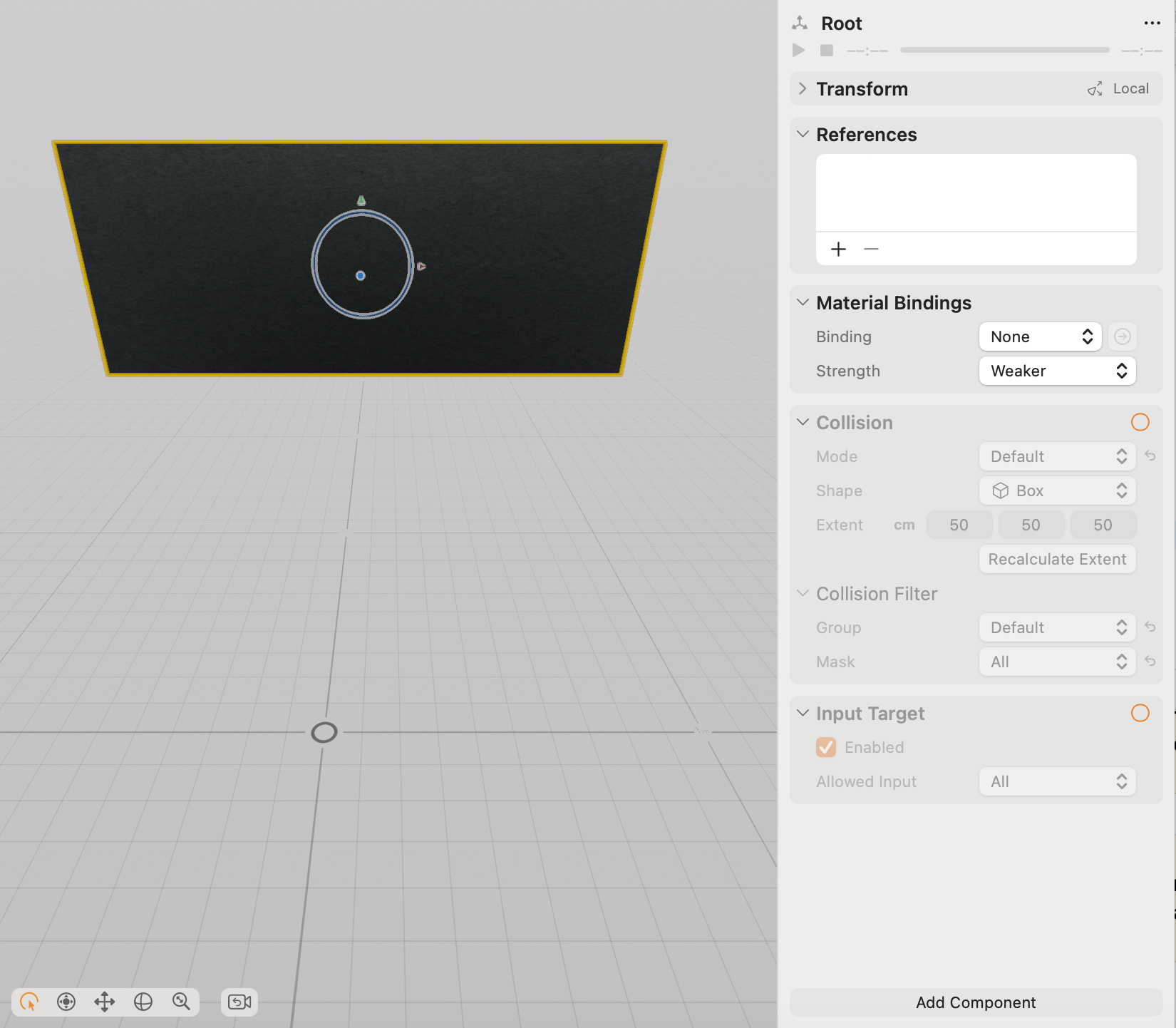
Task: Collapse the Material Bindings section
Action: [x=803, y=302]
